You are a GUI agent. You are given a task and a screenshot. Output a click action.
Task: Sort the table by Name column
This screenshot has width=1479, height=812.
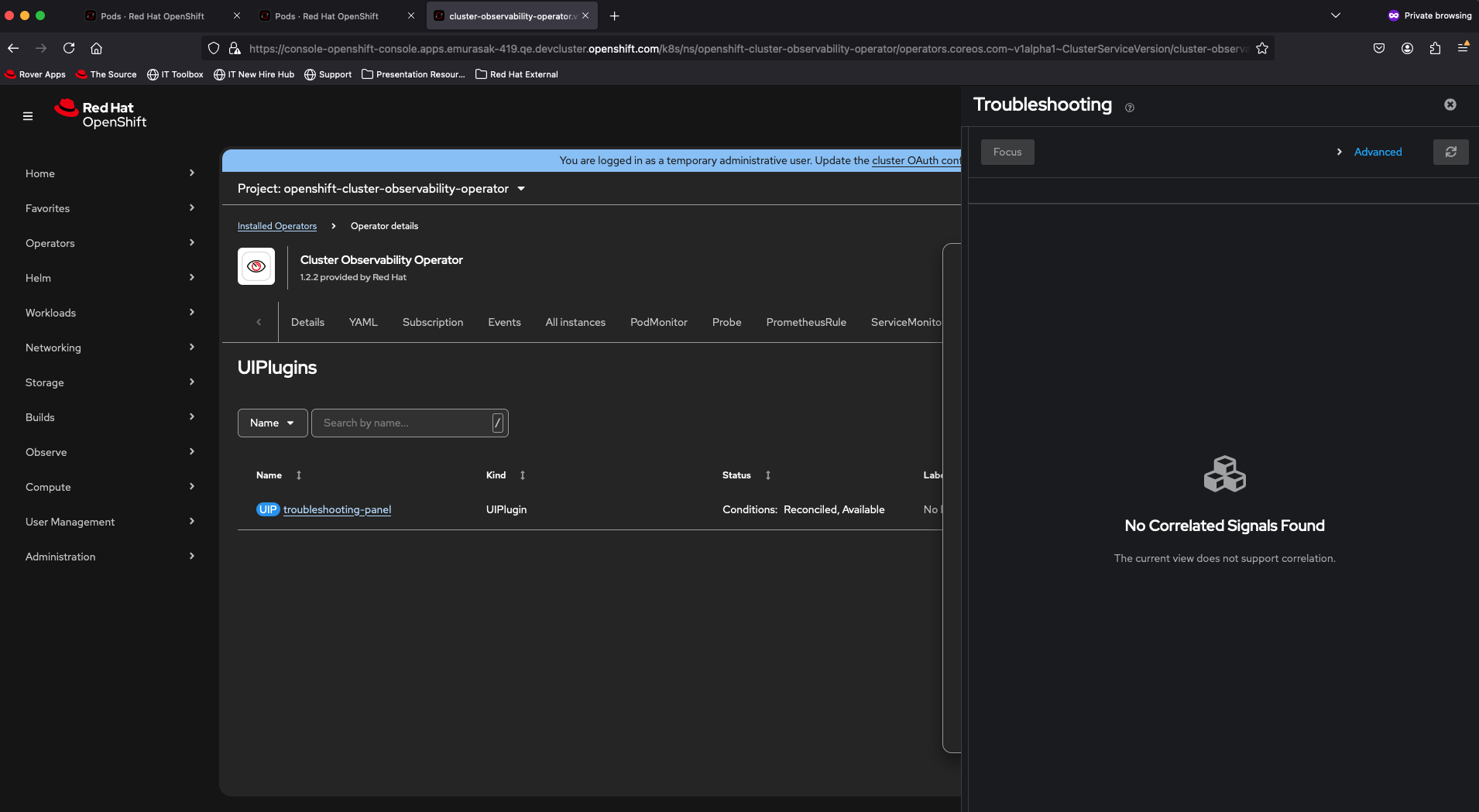click(x=298, y=475)
